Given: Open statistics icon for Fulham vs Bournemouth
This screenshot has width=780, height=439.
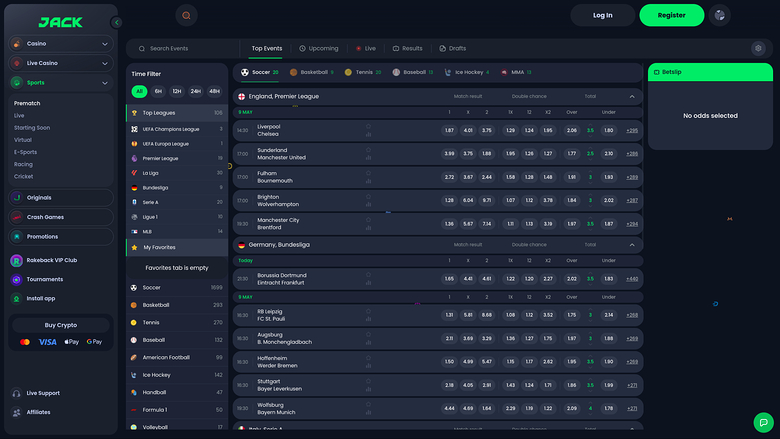Looking at the screenshot, I should pyautogui.click(x=369, y=181).
